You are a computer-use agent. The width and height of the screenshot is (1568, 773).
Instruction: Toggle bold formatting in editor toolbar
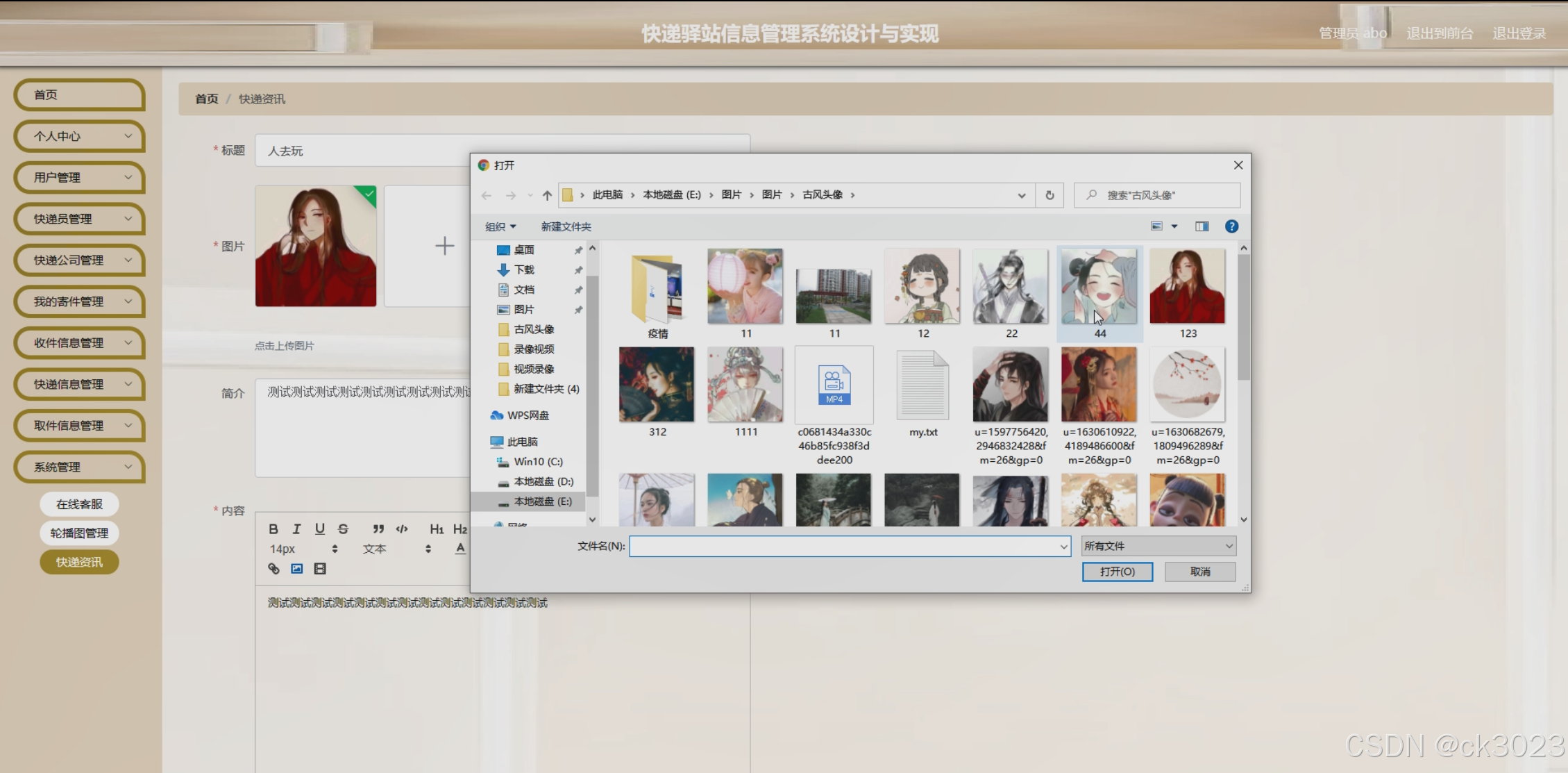point(273,529)
